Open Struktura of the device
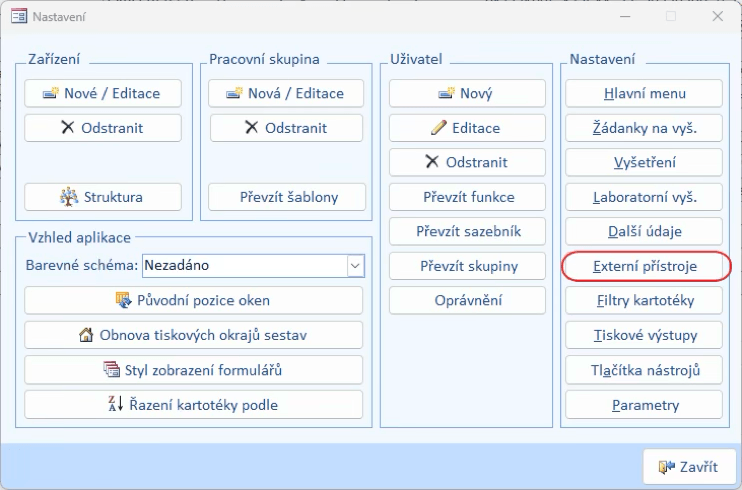 click(103, 197)
